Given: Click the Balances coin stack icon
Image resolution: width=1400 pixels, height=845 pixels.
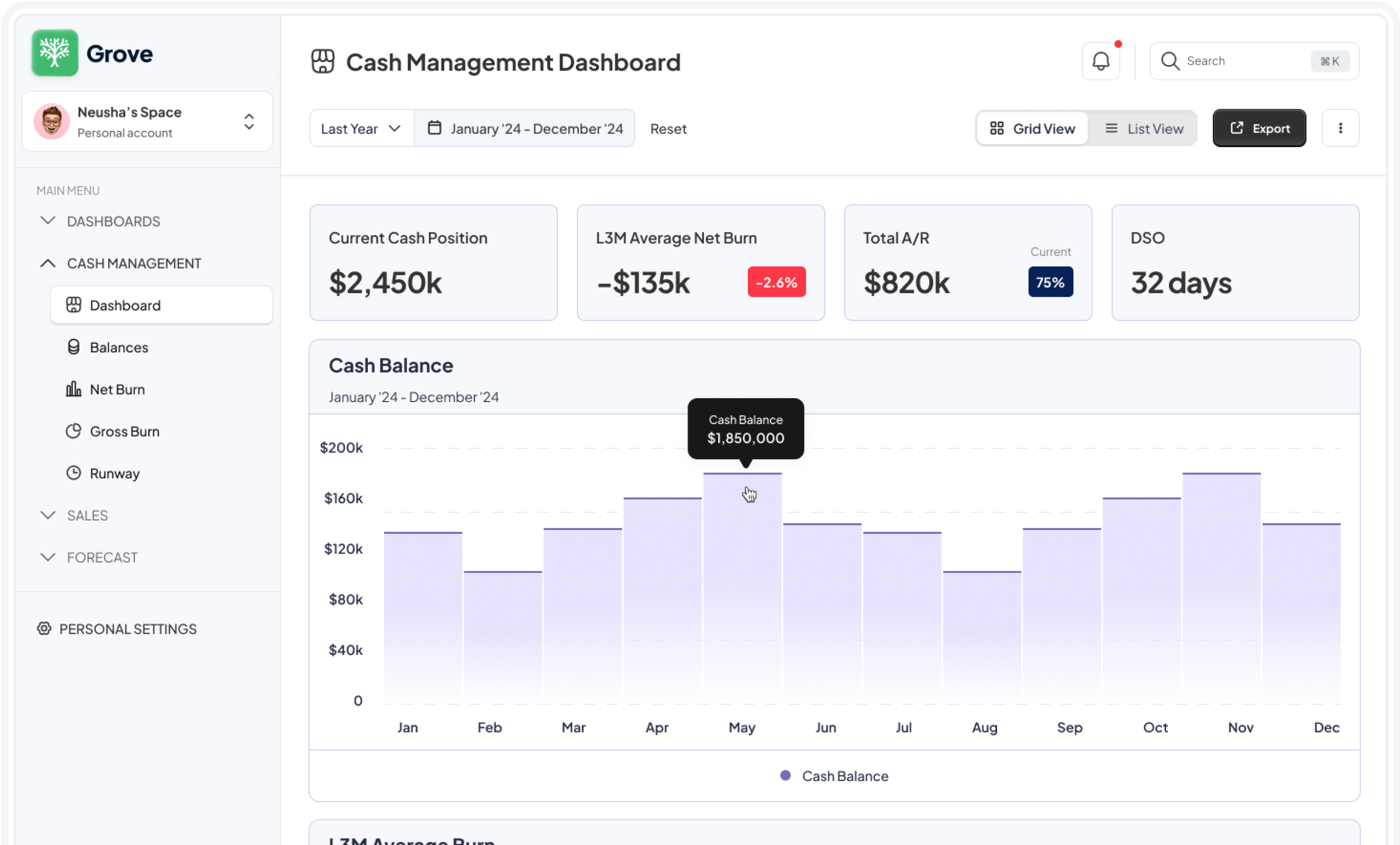Looking at the screenshot, I should click(x=73, y=347).
